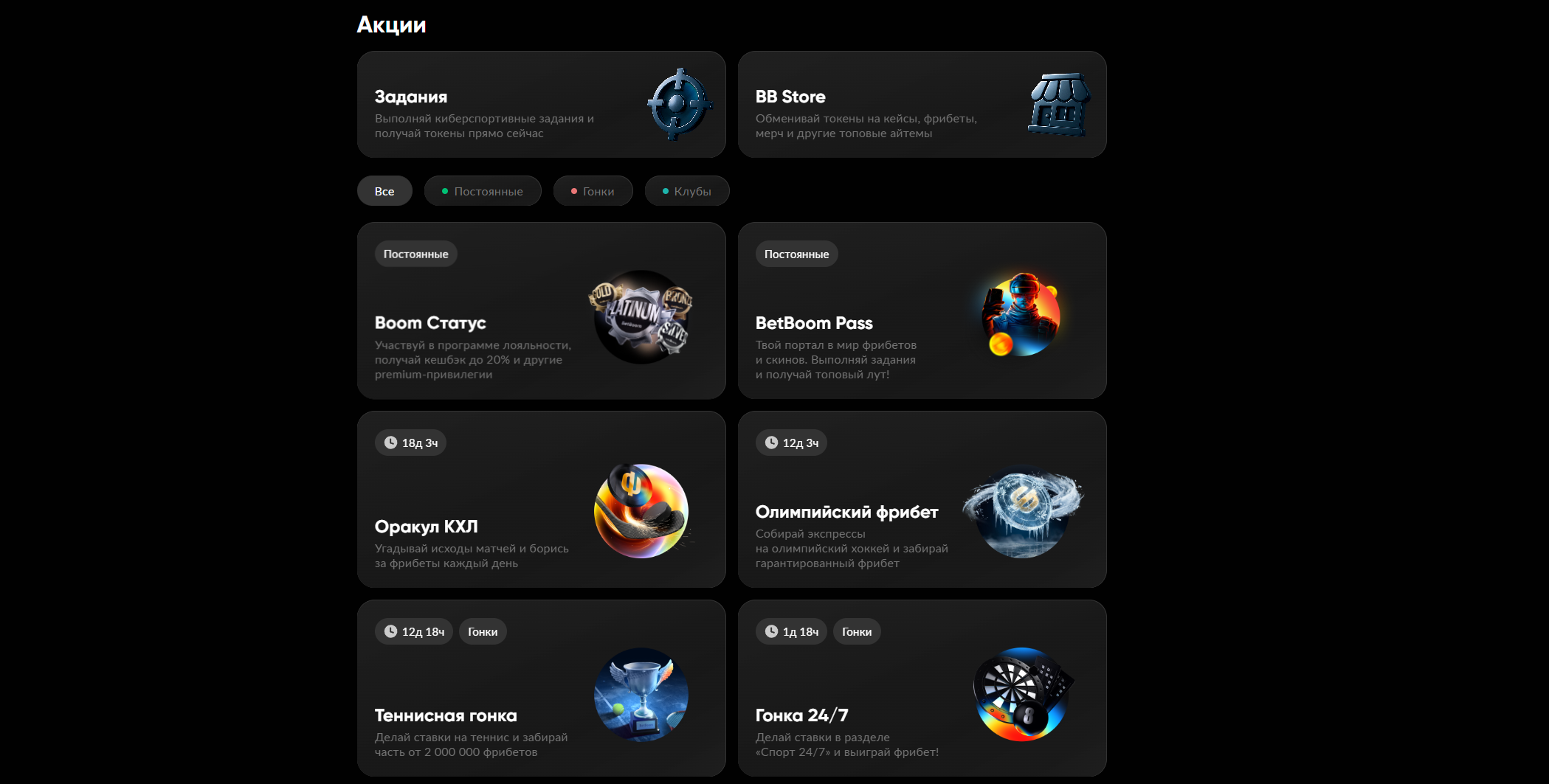The height and width of the screenshot is (784, 1549).
Task: Click Постоянные label on Boom Статус card
Action: pos(416,254)
